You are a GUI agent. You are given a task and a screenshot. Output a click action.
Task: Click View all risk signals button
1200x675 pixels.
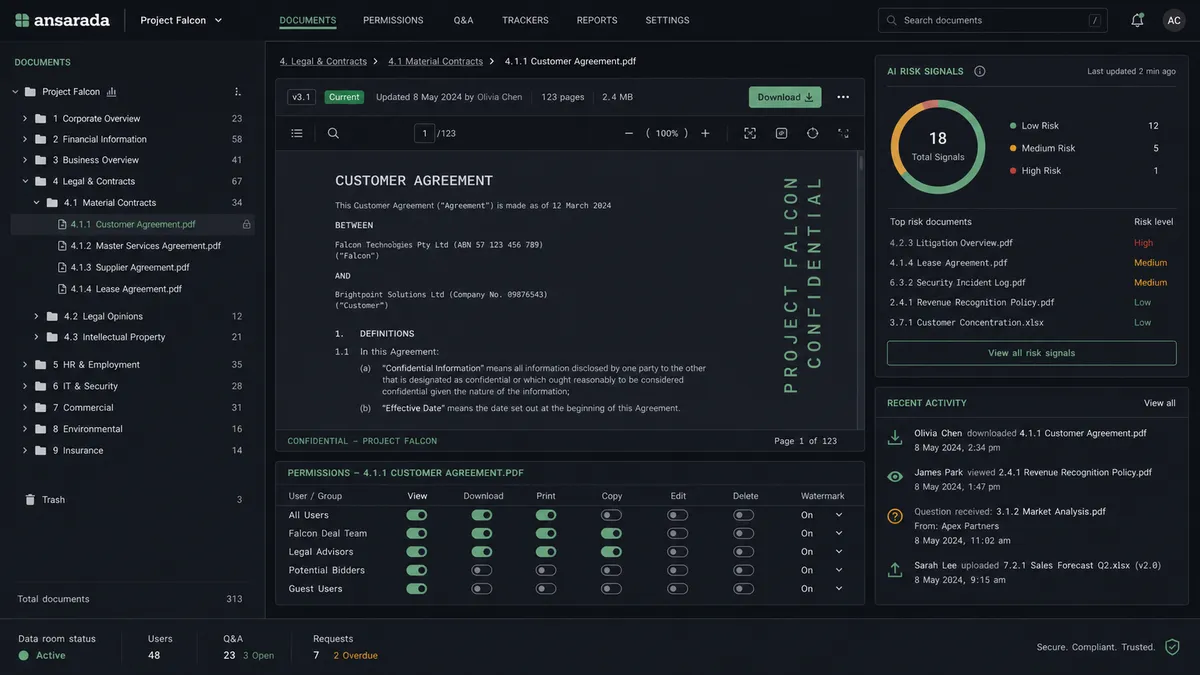pos(1031,353)
